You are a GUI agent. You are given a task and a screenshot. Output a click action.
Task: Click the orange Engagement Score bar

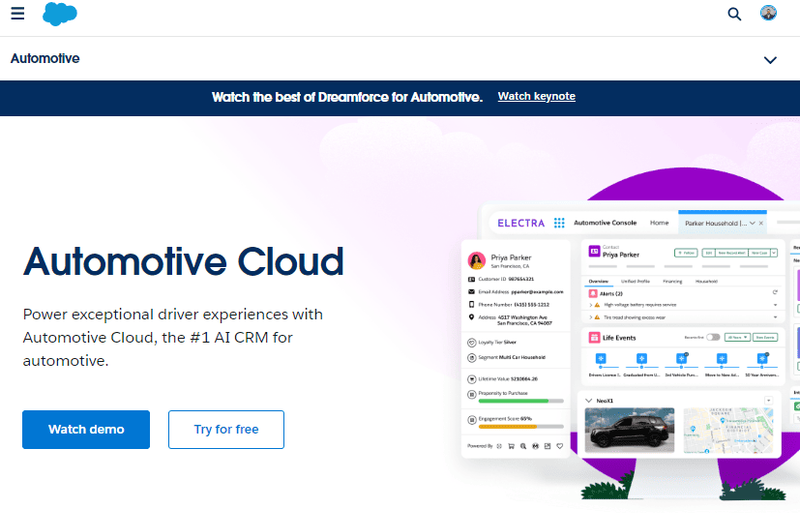coord(508,426)
